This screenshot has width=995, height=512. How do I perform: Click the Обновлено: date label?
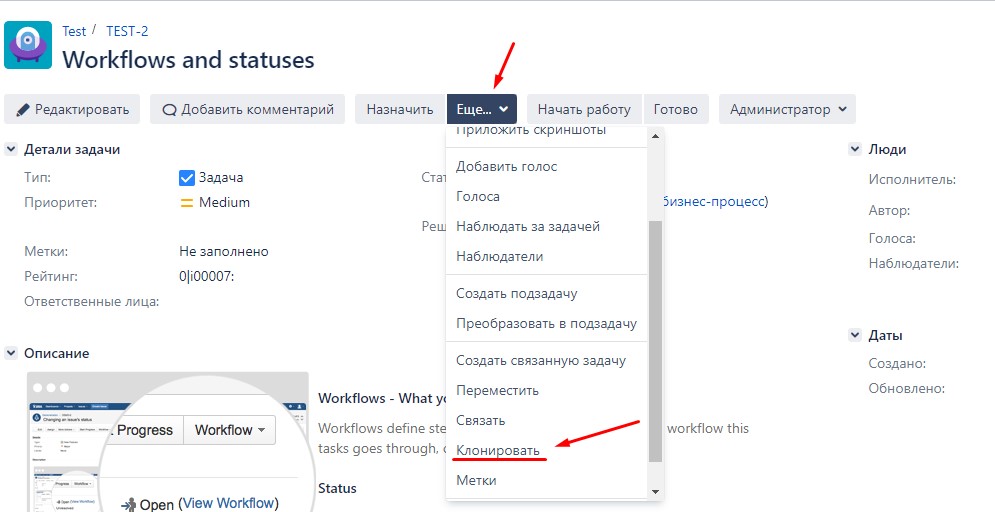click(x=907, y=388)
